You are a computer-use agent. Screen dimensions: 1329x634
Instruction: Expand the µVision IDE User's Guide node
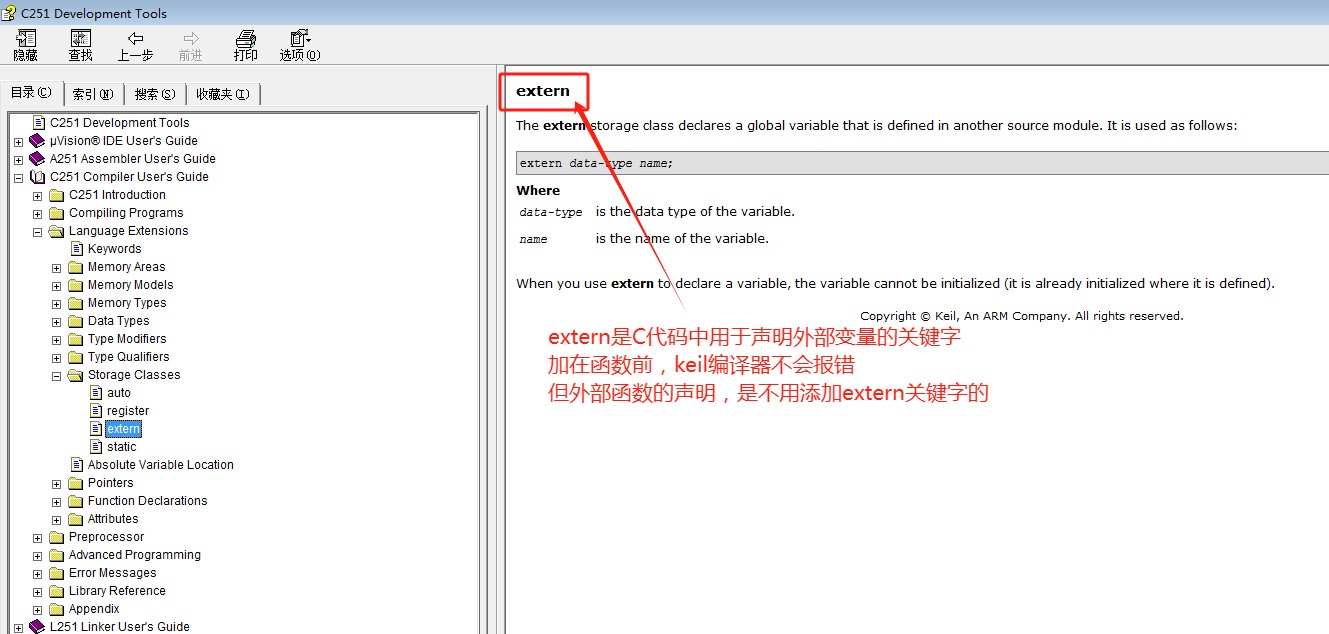(x=19, y=141)
